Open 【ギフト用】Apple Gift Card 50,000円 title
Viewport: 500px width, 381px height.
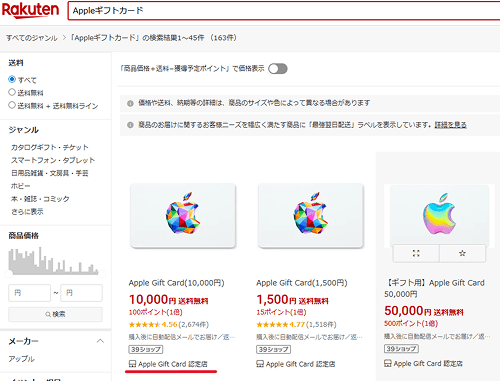[x=434, y=288]
